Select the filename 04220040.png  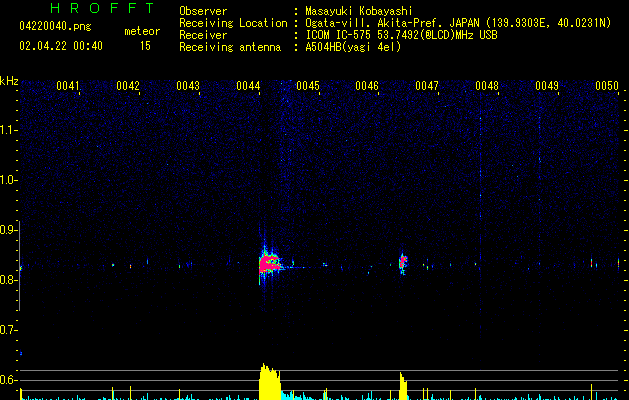(55, 26)
